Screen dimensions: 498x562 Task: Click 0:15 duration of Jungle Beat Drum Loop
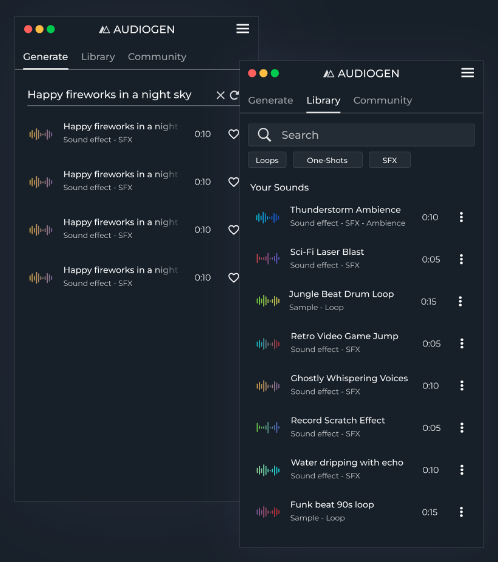tap(428, 301)
